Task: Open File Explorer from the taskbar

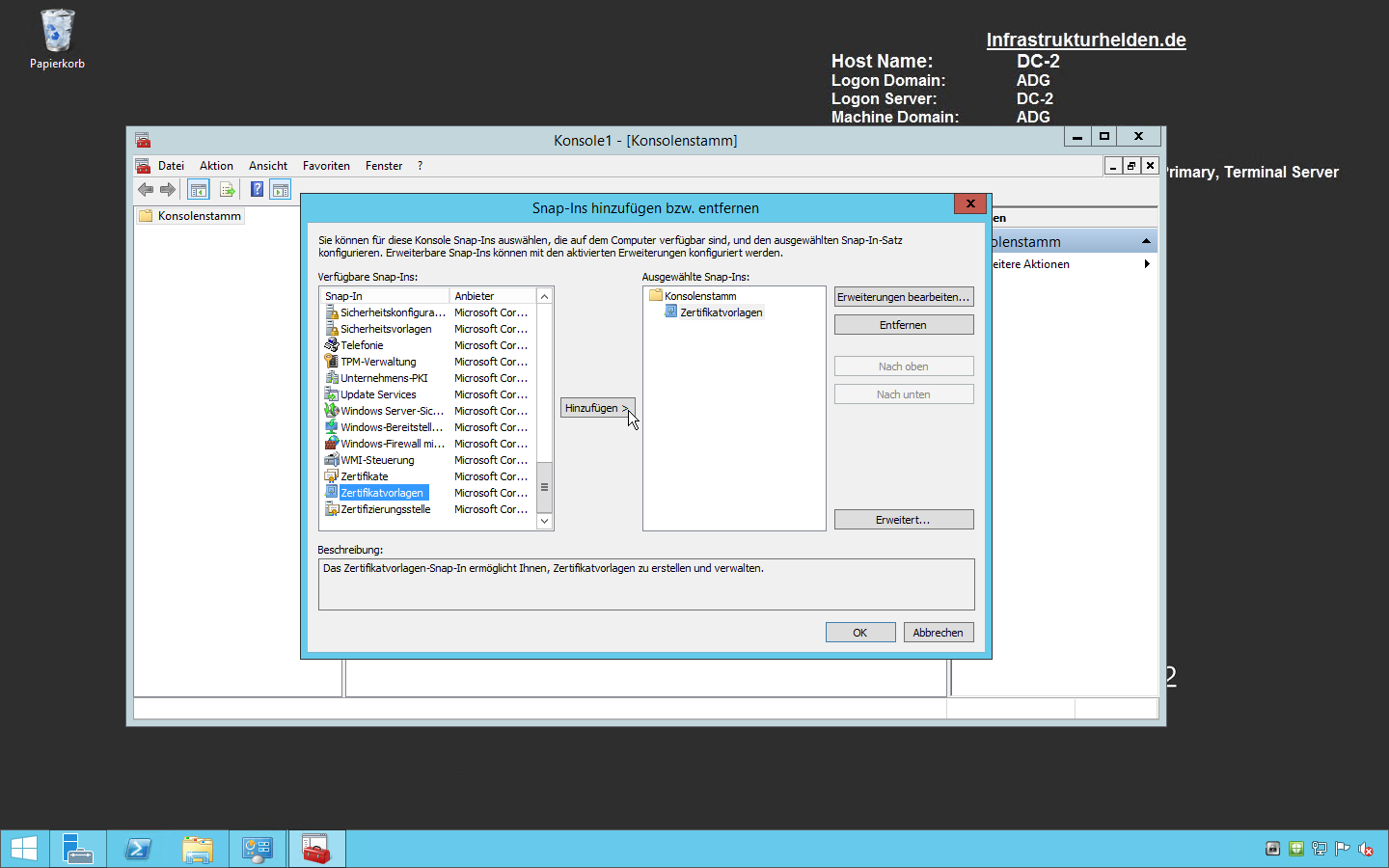Action: (x=198, y=849)
